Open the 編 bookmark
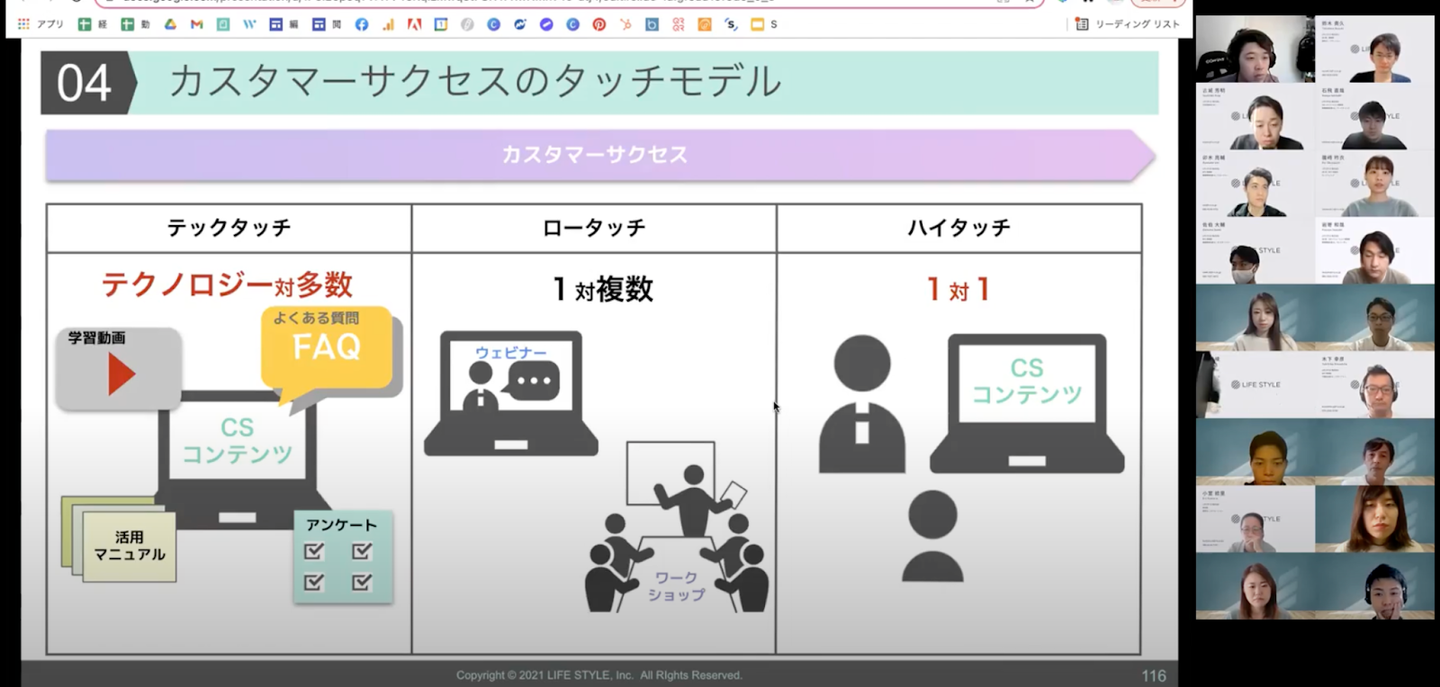This screenshot has width=1440, height=687. click(x=284, y=24)
